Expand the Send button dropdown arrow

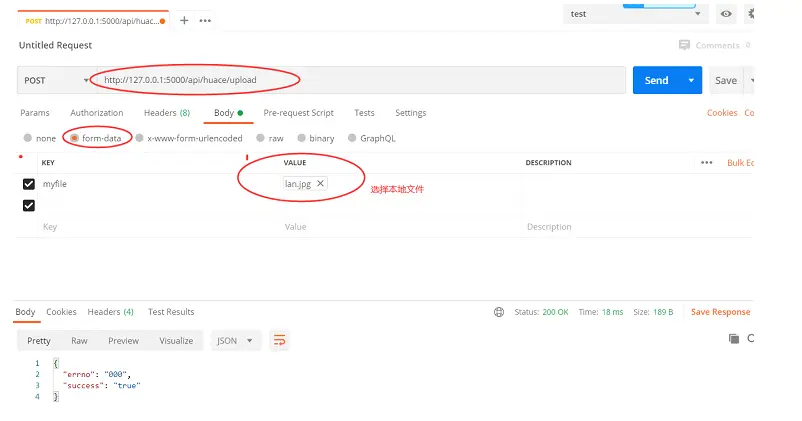691,80
